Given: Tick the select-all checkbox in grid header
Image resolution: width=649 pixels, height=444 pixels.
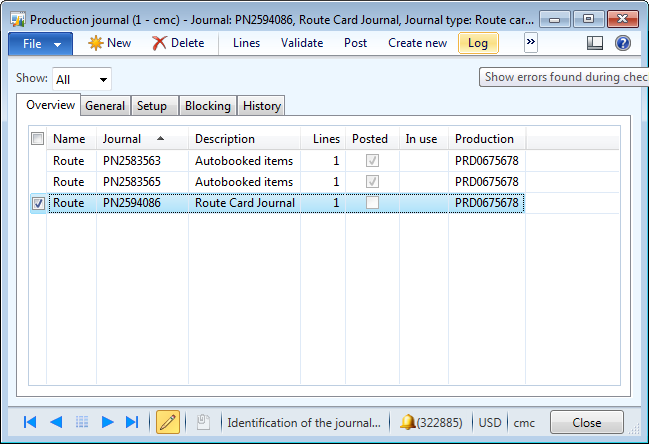Looking at the screenshot, I should pyautogui.click(x=37, y=139).
